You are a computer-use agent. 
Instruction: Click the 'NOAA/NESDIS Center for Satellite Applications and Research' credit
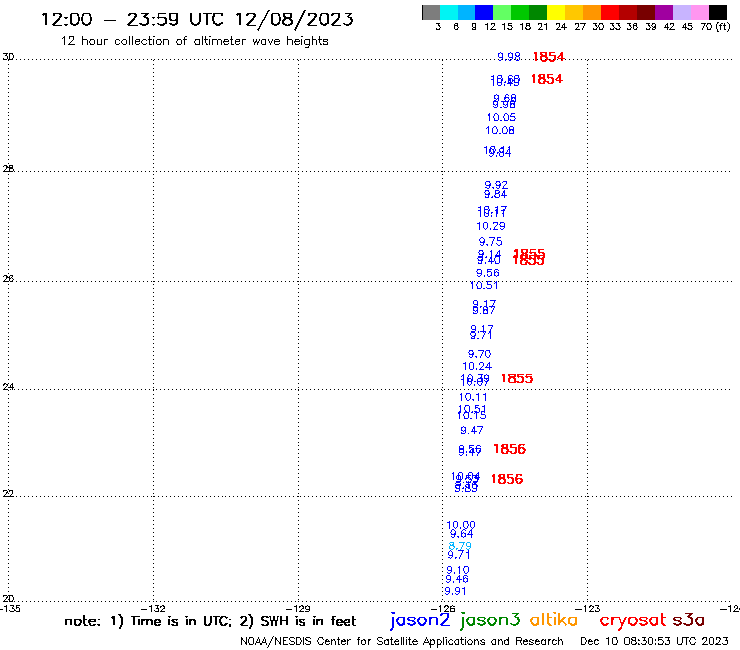click(x=402, y=642)
